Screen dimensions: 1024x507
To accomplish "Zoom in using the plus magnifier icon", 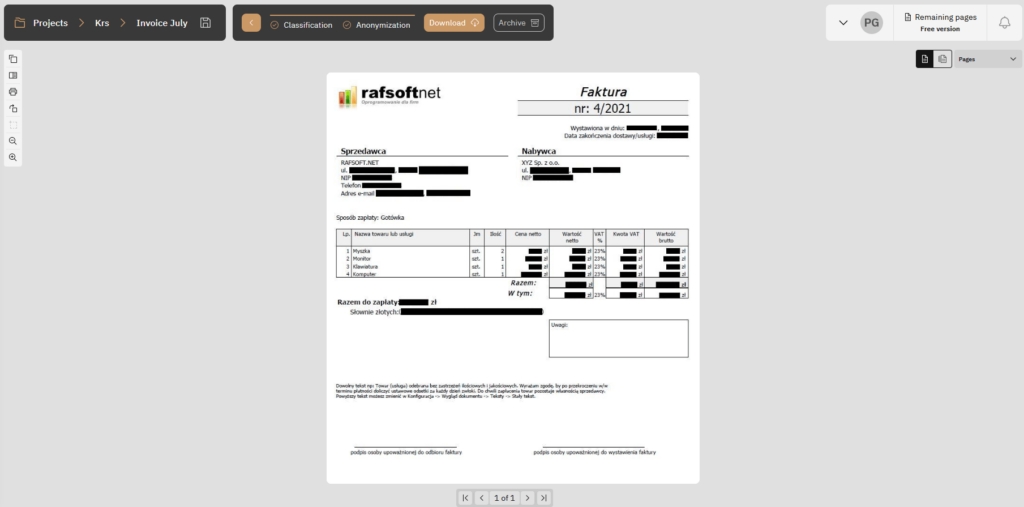I will pos(13,158).
